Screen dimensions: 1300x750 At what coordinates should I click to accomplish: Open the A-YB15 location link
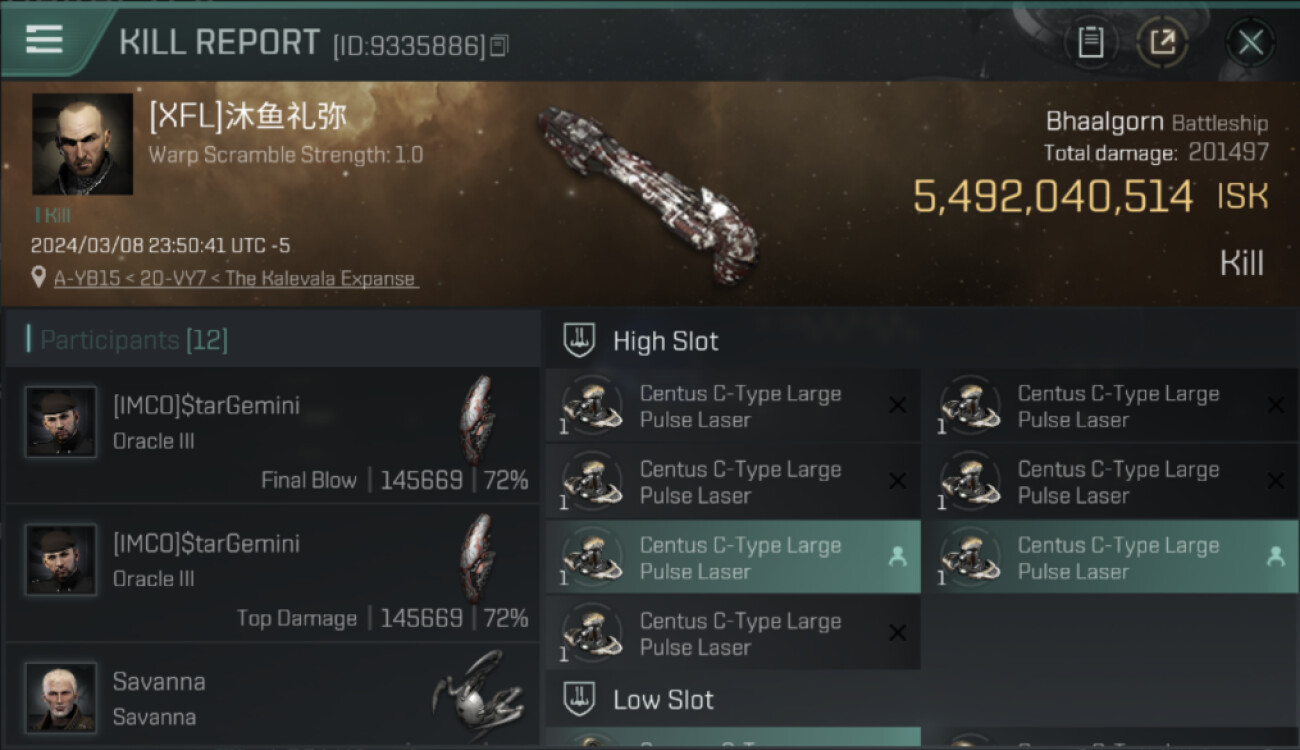point(236,279)
